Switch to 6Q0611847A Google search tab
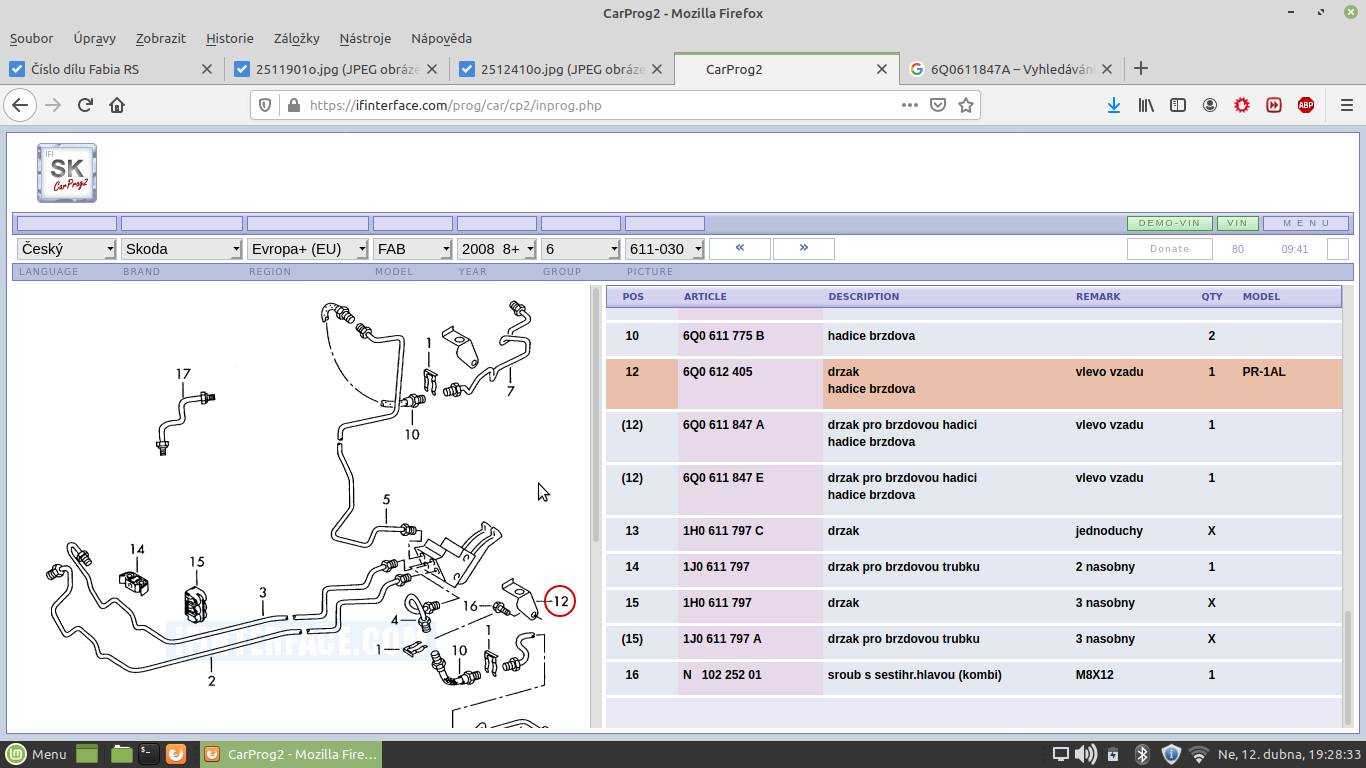This screenshot has width=1366, height=768. coord(1010,69)
